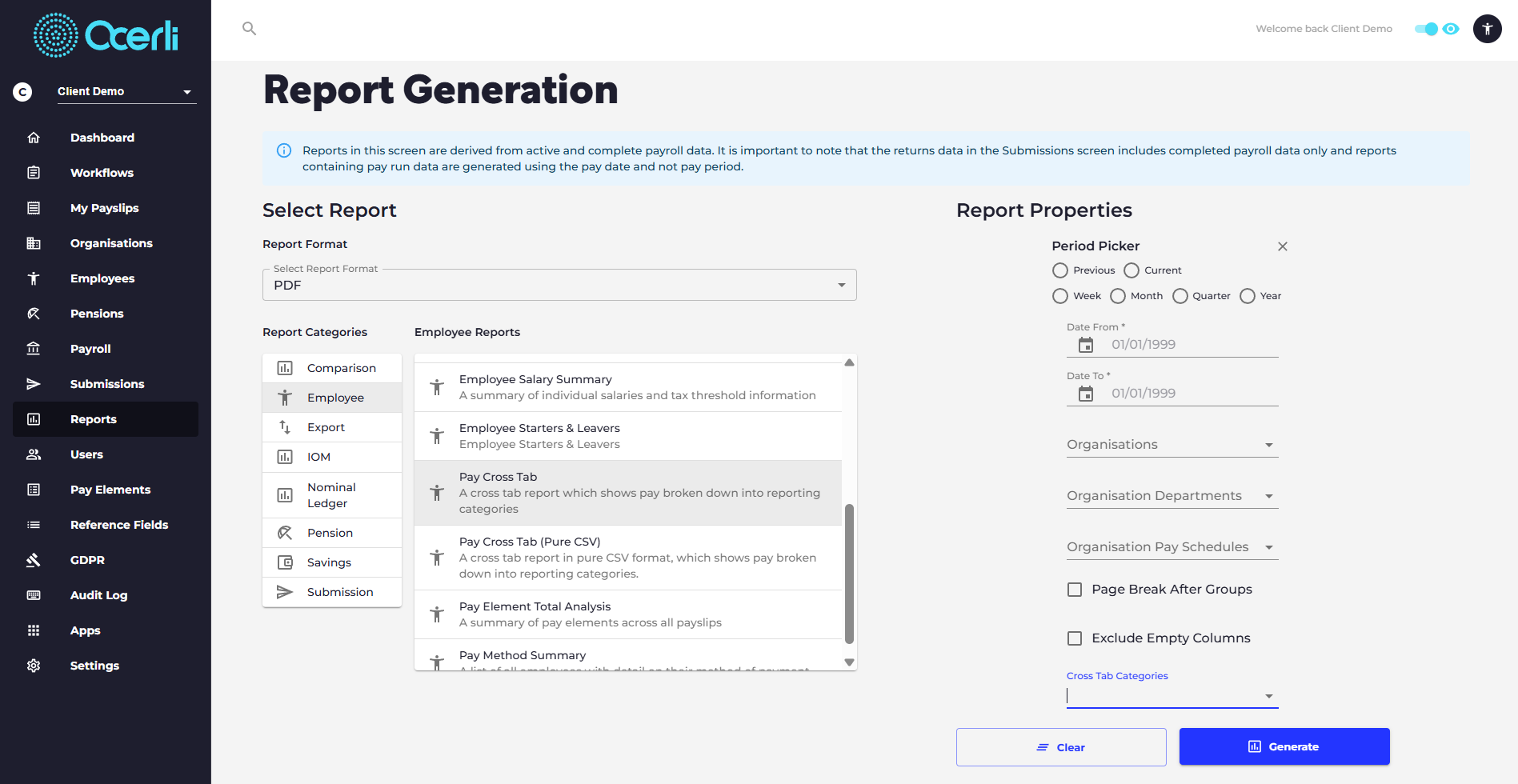The image size is (1518, 784).
Task: Close the Period Picker with the X
Action: (1283, 246)
